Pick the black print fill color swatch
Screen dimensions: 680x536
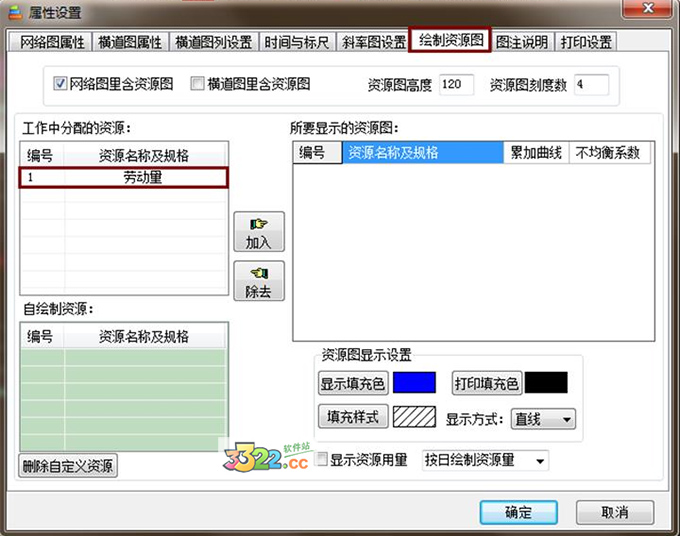[x=546, y=382]
